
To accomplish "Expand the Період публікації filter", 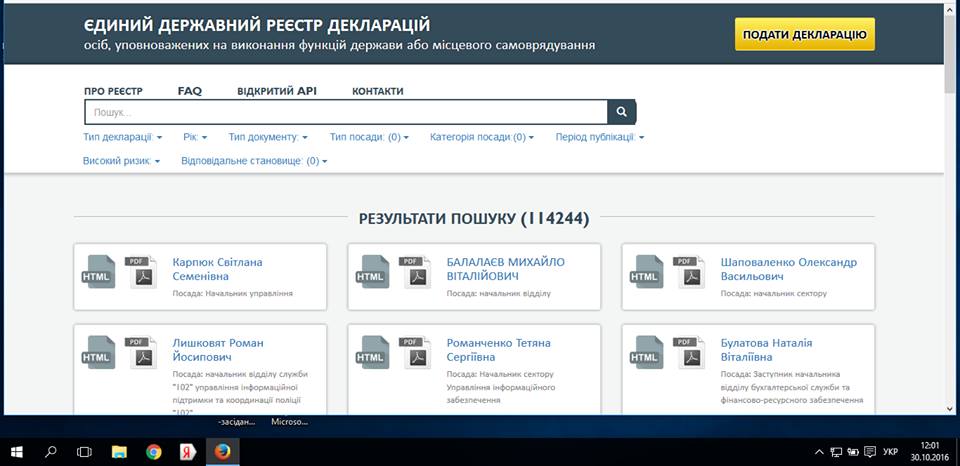I will 600,137.
